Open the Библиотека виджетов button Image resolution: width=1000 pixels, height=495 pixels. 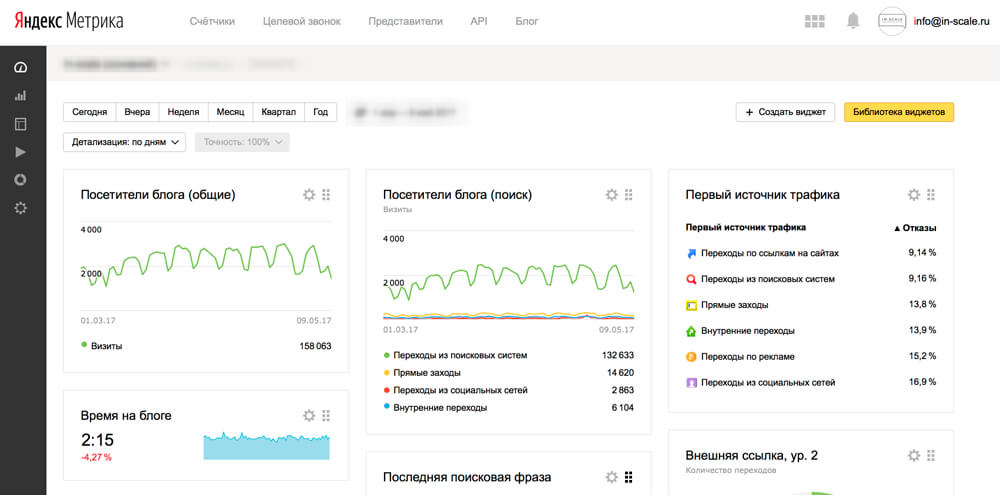tap(899, 112)
